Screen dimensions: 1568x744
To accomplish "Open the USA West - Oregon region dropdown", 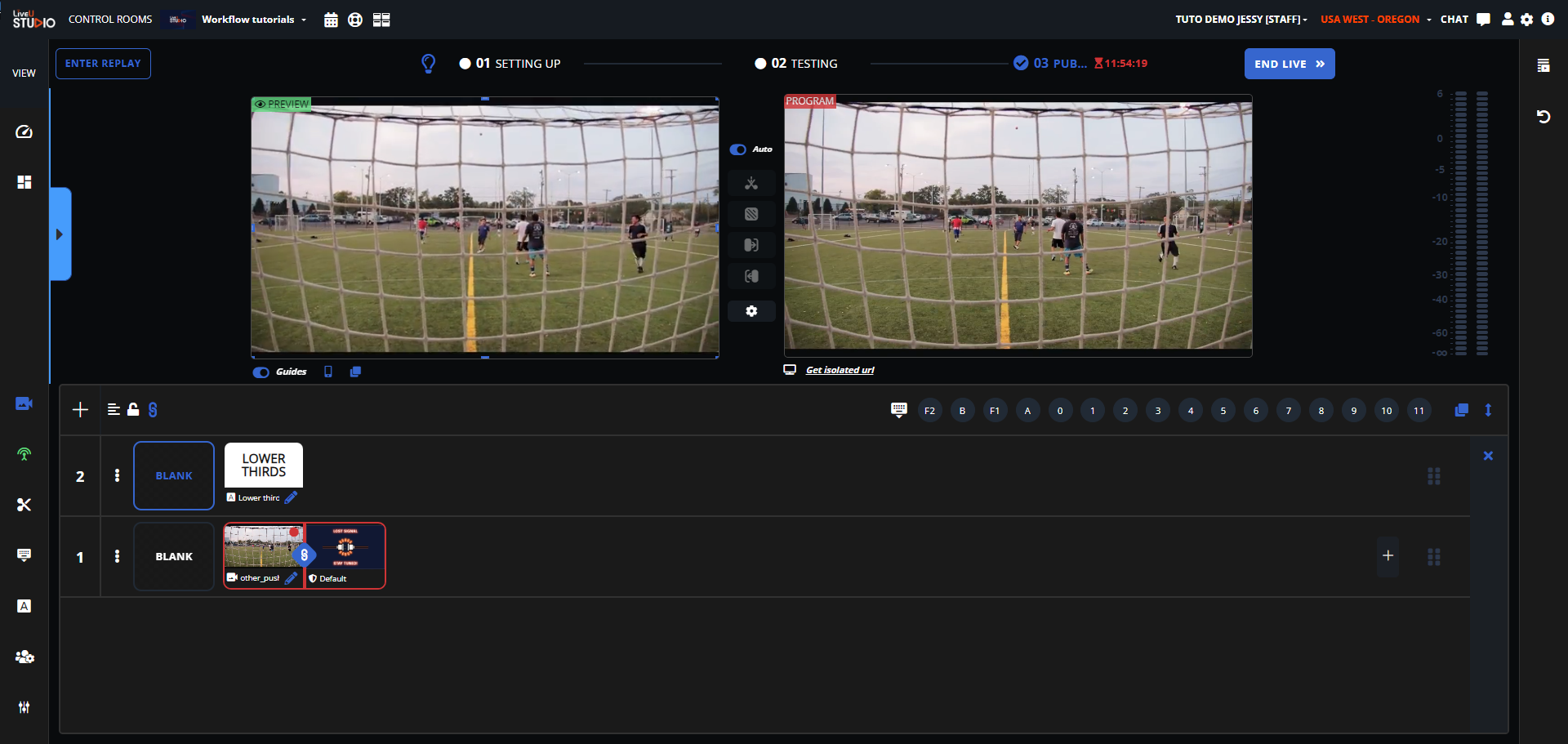I will [1375, 20].
